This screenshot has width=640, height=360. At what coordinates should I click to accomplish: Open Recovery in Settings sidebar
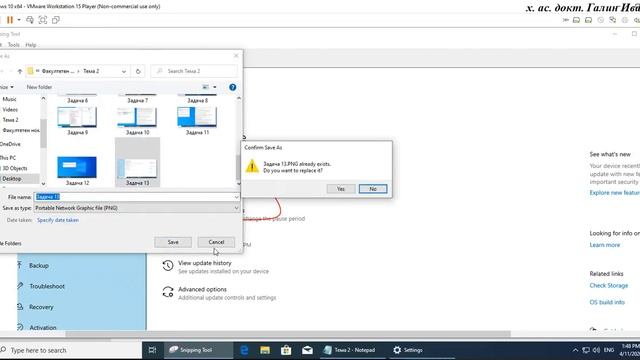coord(41,307)
